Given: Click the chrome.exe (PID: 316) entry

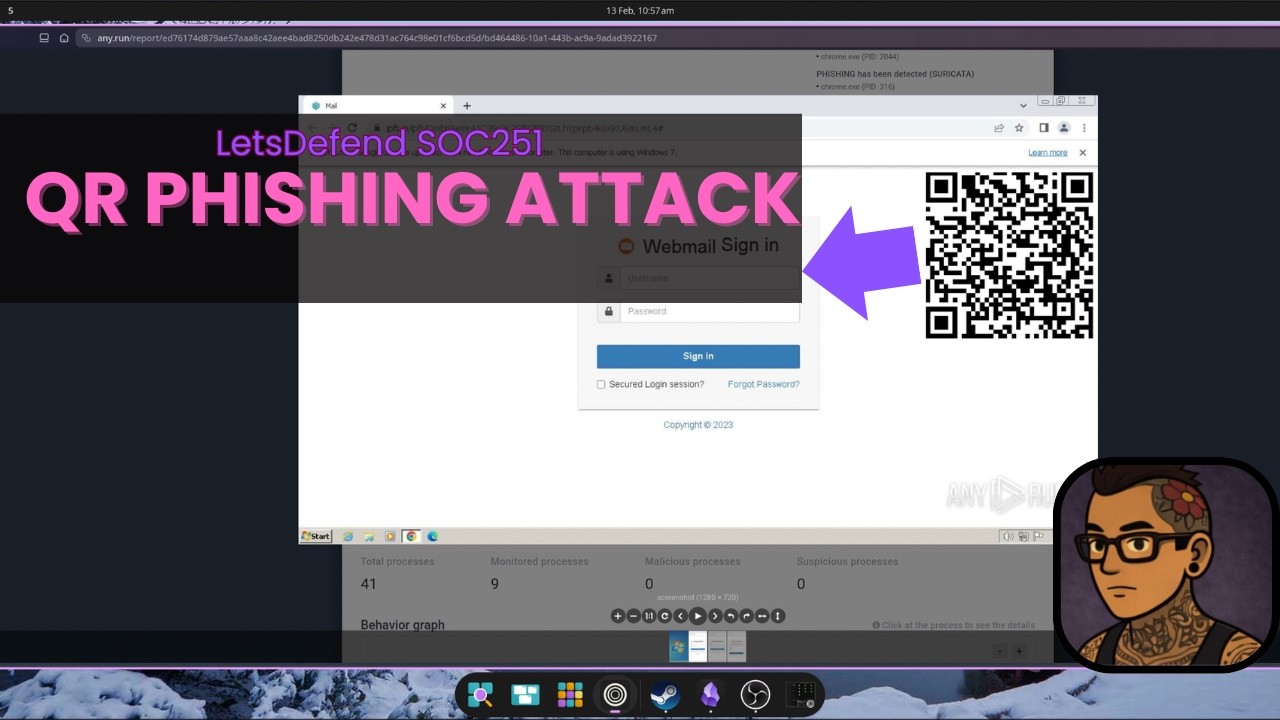Looking at the screenshot, I should (857, 87).
